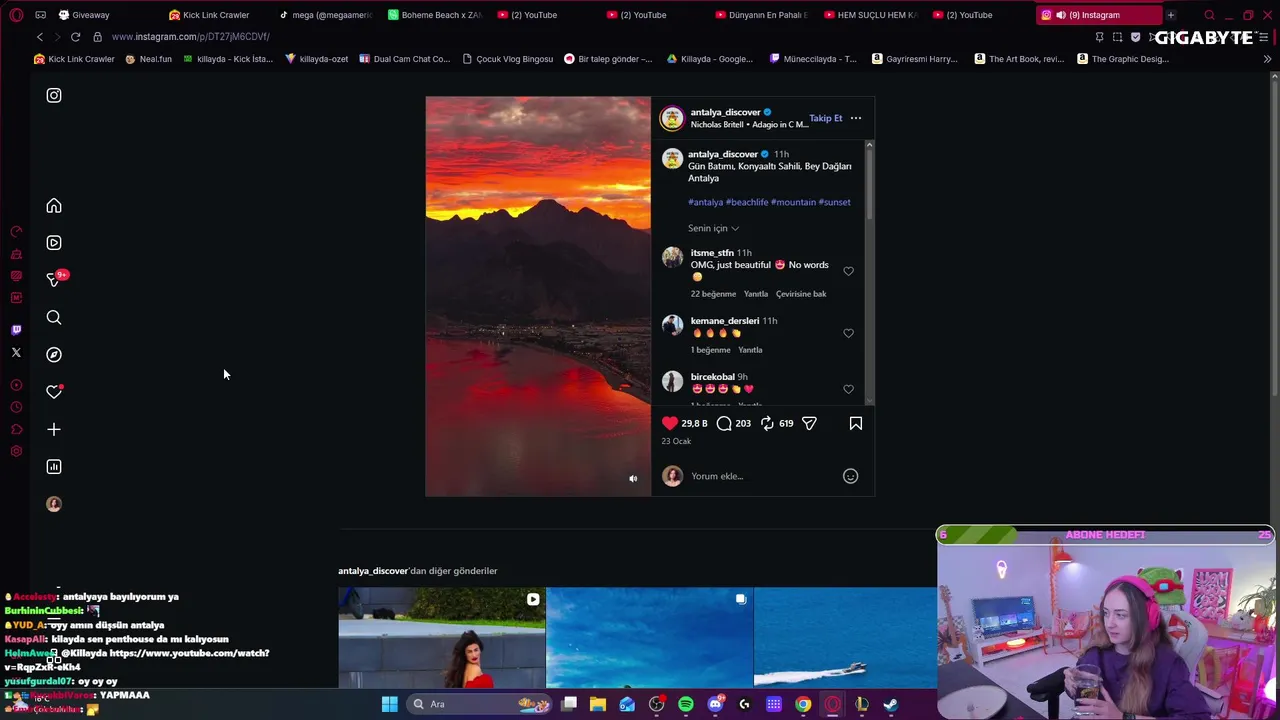Viewport: 1280px width, 720px height.
Task: Expand the 'Senin için' comment filter
Action: (713, 229)
